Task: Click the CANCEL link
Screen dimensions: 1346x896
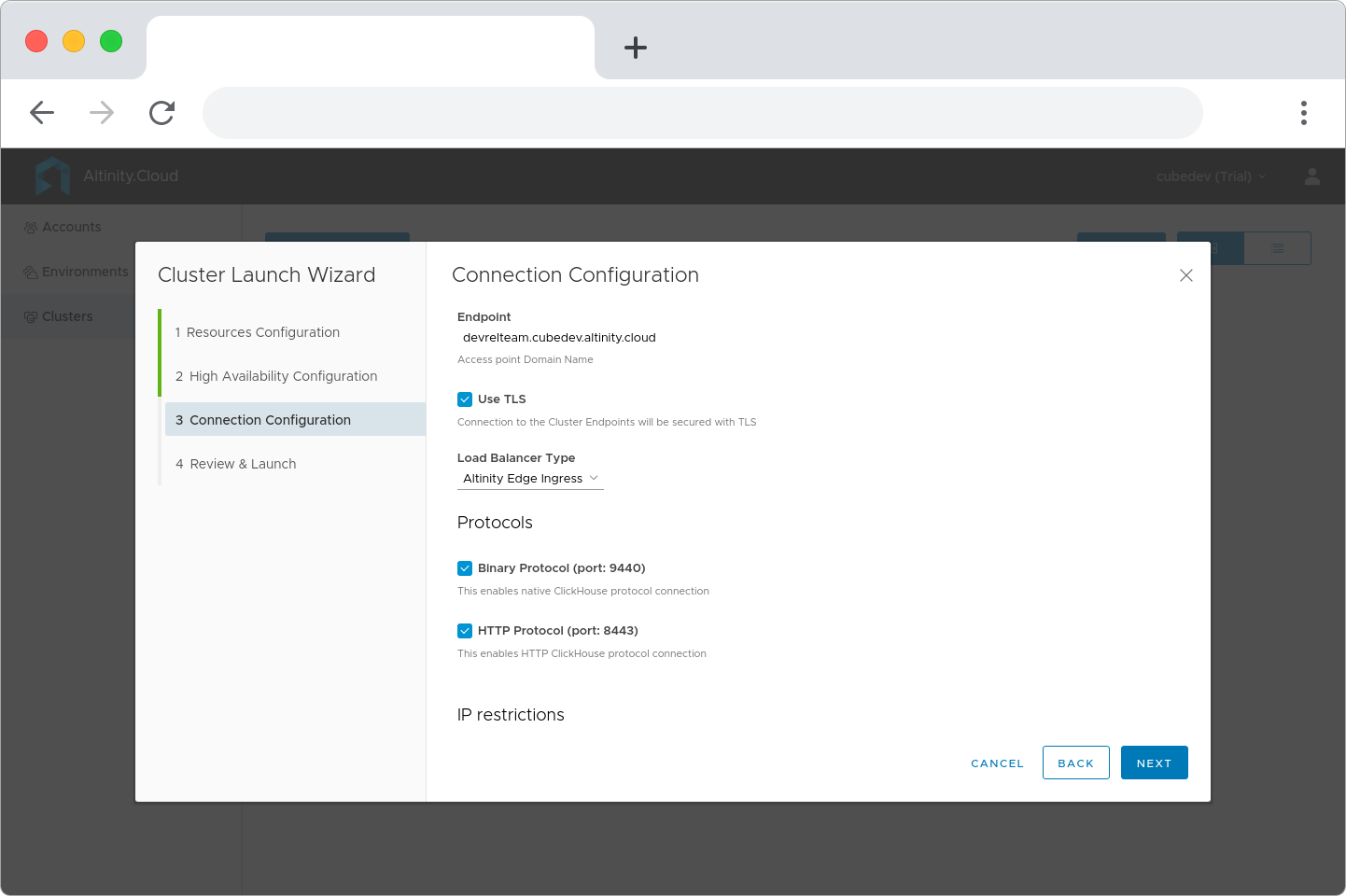Action: (x=997, y=763)
